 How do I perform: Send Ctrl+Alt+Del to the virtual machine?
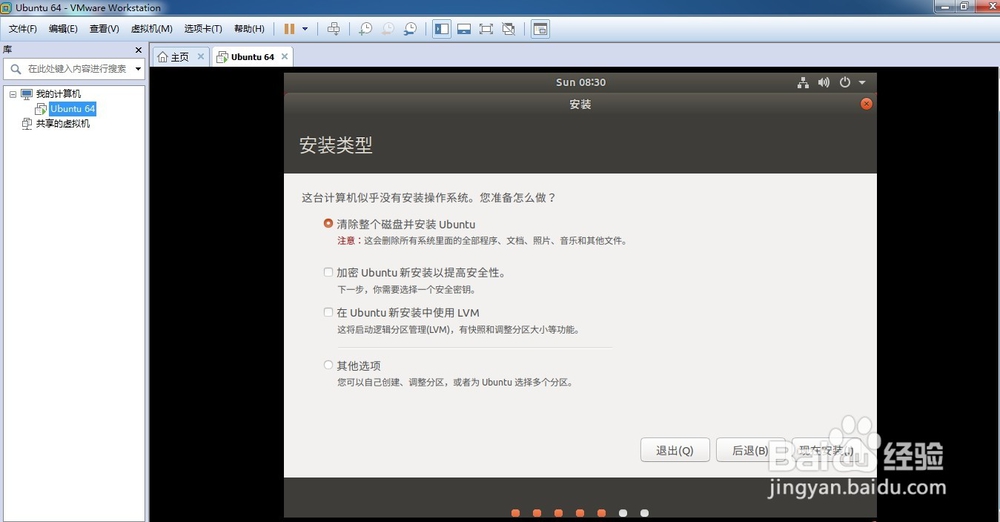click(x=334, y=29)
